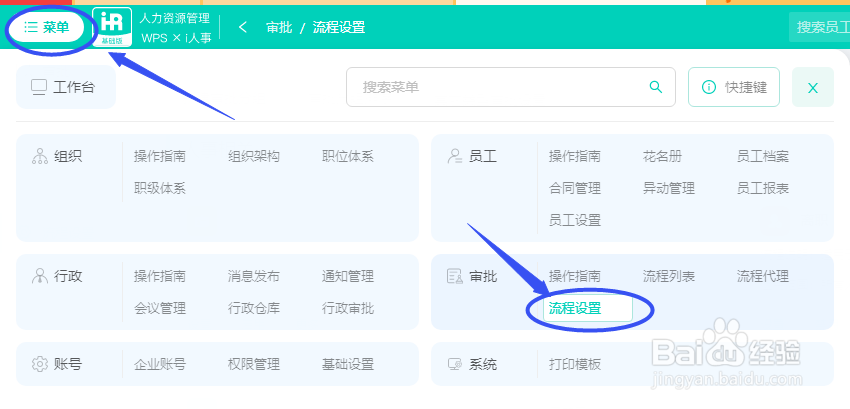Open the 花名册 roster menu item
Image resolution: width=850 pixels, height=409 pixels.
pos(662,156)
